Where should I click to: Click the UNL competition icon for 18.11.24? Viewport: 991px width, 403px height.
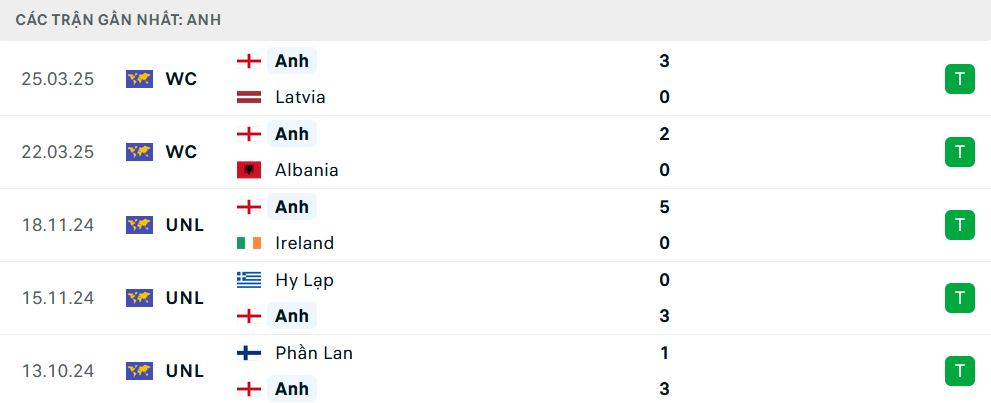[x=140, y=225]
